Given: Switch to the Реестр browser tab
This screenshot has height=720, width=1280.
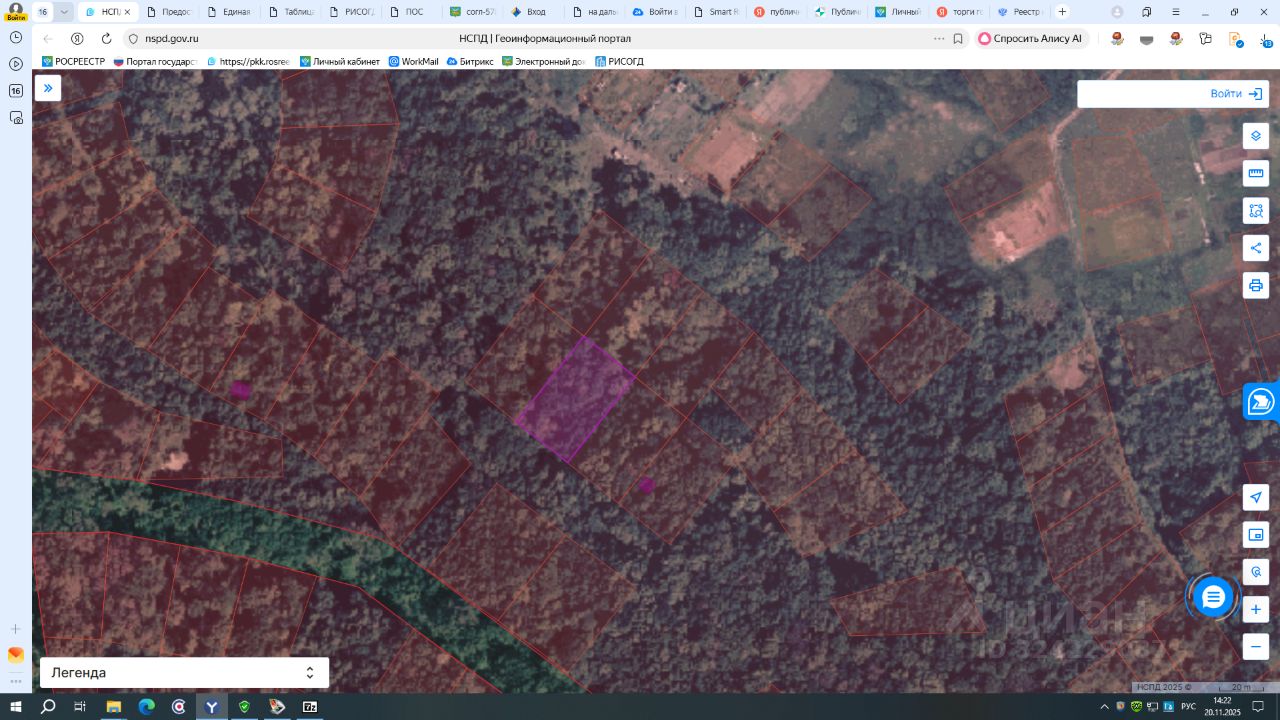Looking at the screenshot, I should click(x=1020, y=12).
